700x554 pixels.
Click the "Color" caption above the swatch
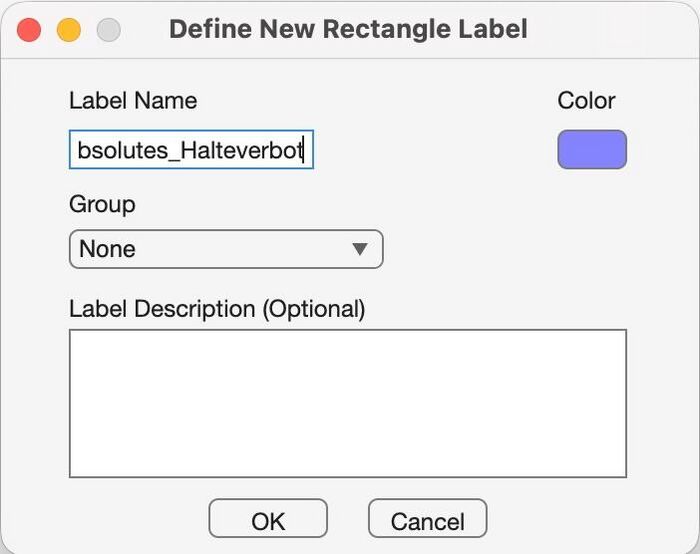click(x=586, y=101)
